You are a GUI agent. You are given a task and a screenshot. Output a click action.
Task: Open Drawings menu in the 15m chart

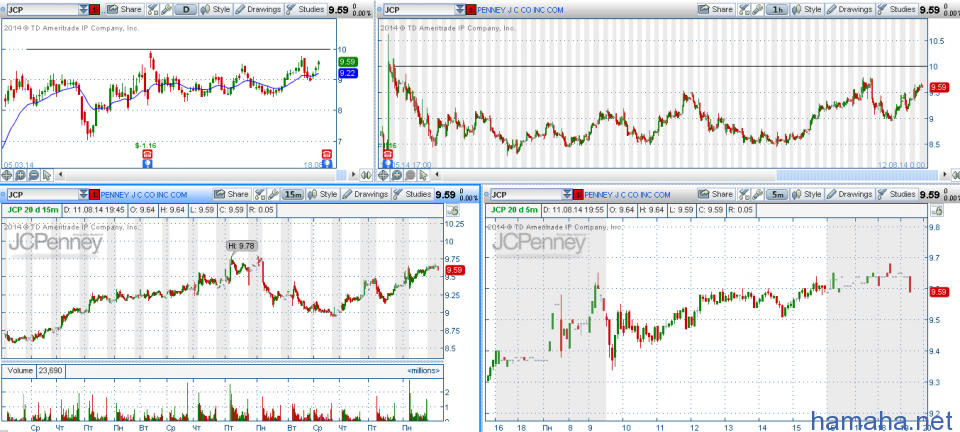click(366, 194)
